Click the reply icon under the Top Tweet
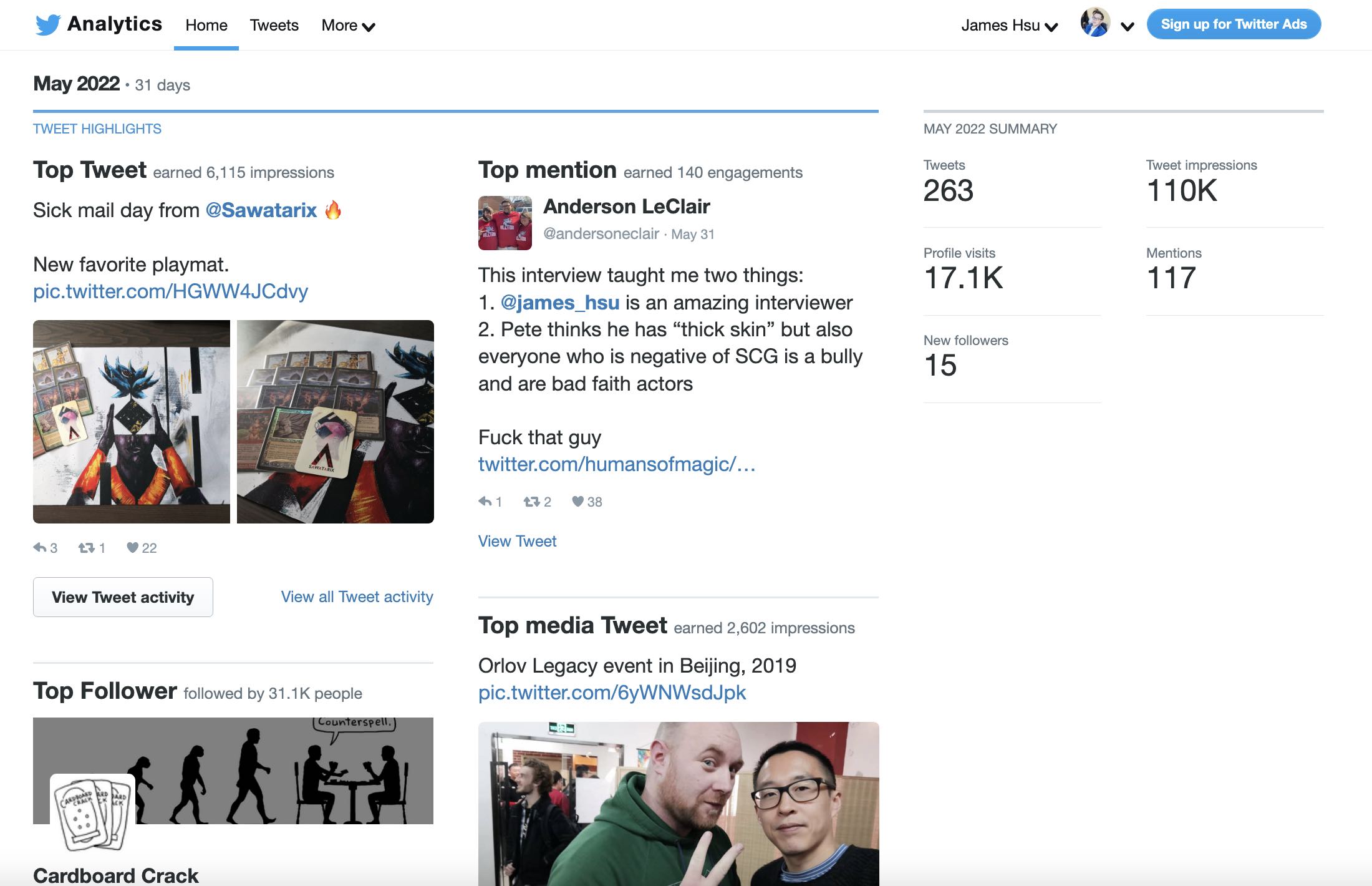This screenshot has width=1372, height=886. [x=40, y=548]
